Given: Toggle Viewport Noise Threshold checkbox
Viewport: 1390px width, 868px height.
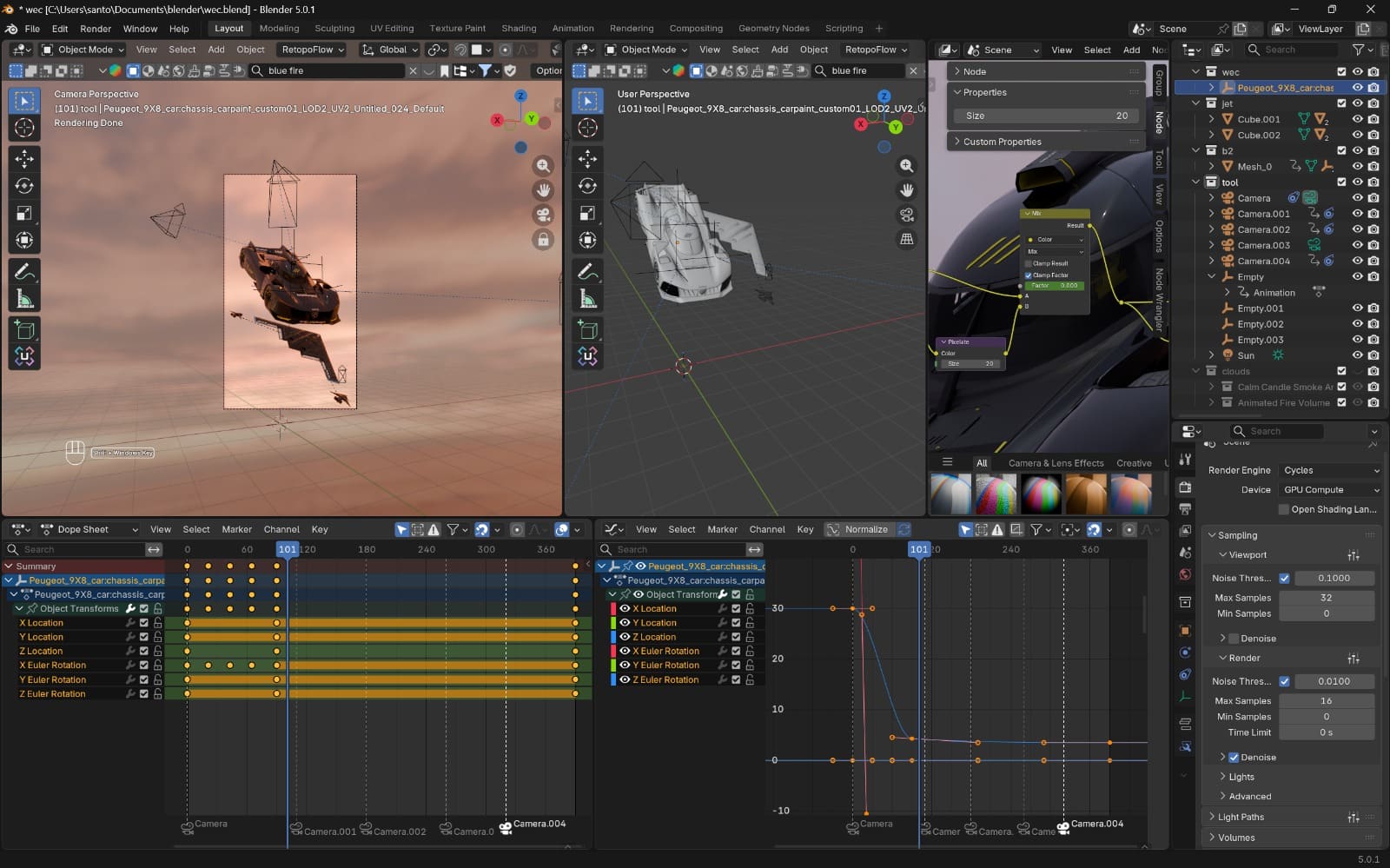Looking at the screenshot, I should pyautogui.click(x=1284, y=579).
